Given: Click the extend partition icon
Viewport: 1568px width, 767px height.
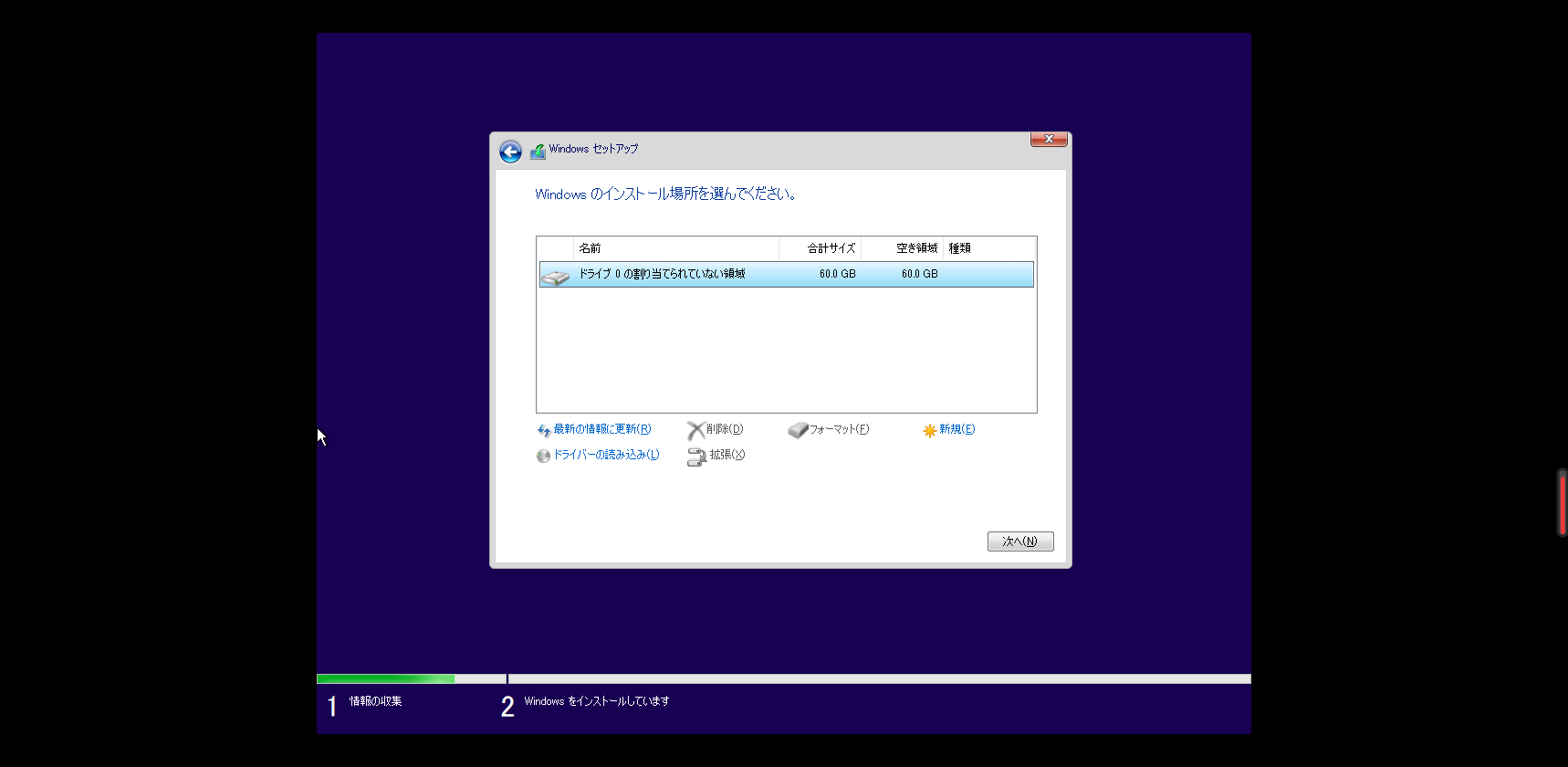Looking at the screenshot, I should pos(696,457).
